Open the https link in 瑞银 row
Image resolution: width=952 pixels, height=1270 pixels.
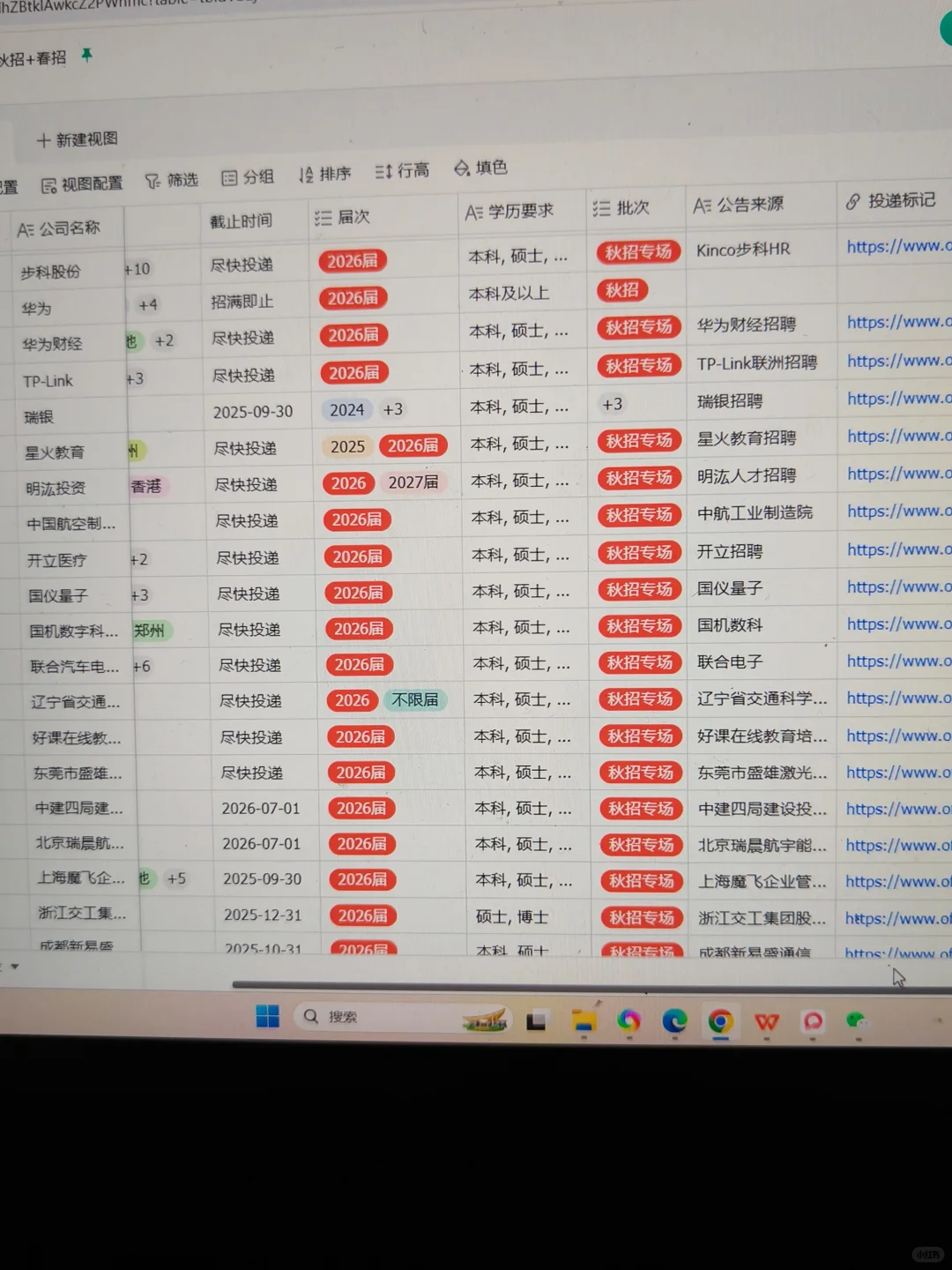898,398
